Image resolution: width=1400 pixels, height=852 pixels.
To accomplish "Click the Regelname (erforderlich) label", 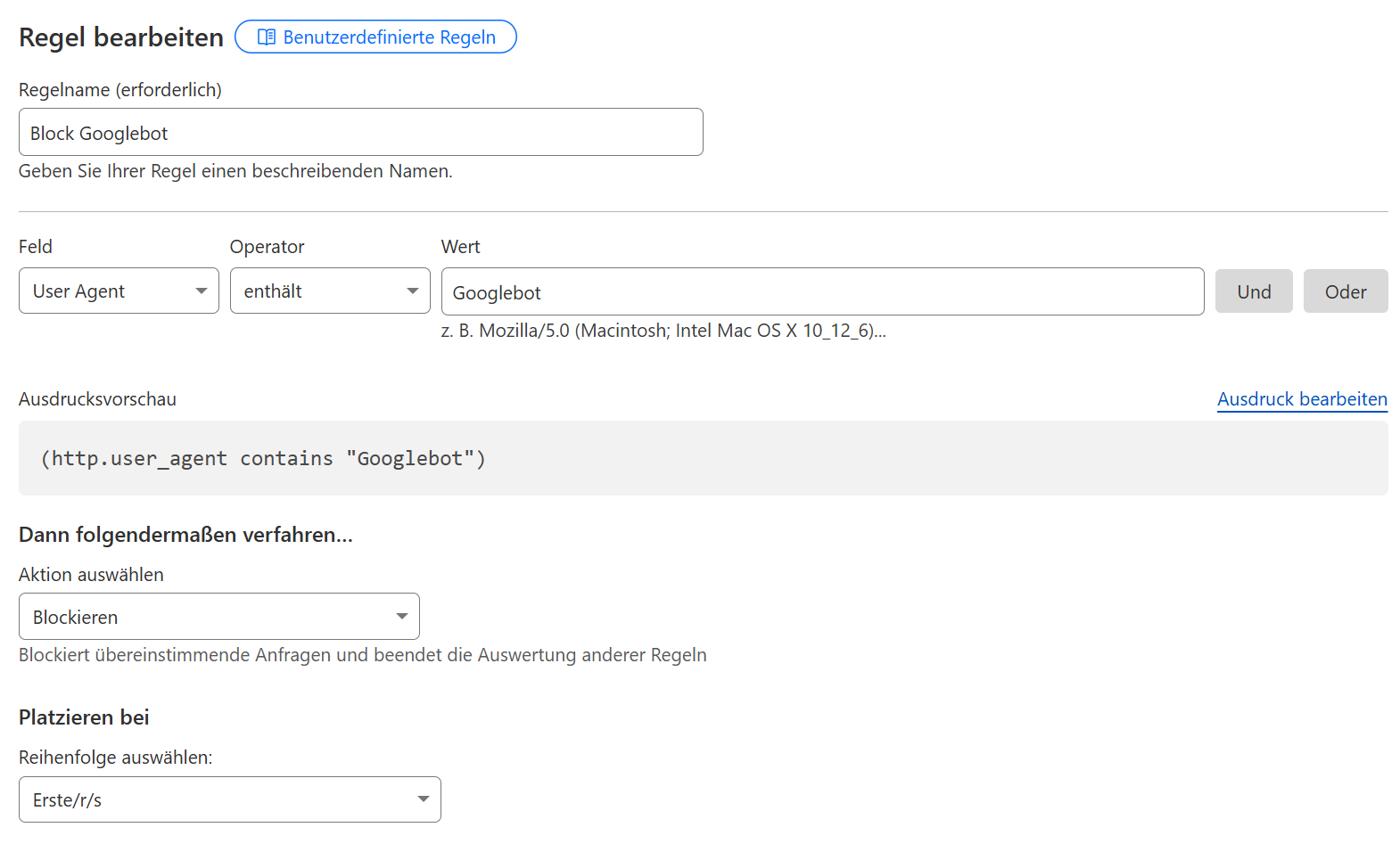I will (120, 90).
